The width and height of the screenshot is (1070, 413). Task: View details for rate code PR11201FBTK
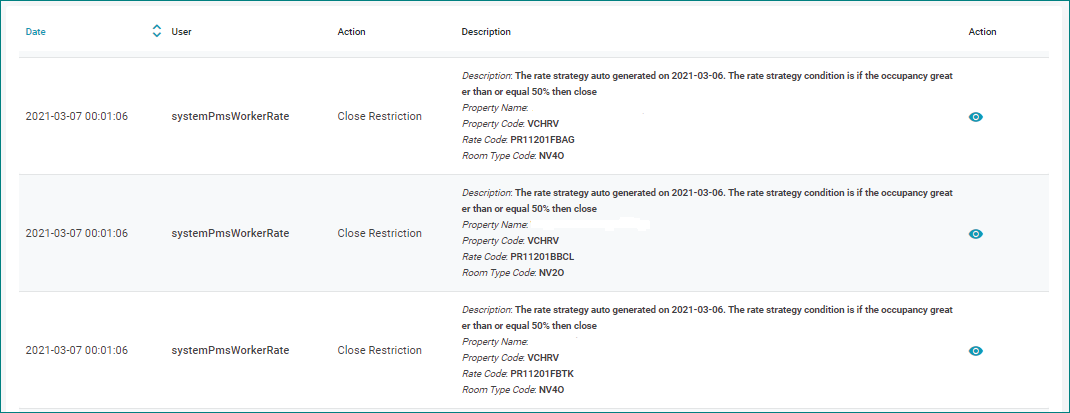click(x=976, y=351)
